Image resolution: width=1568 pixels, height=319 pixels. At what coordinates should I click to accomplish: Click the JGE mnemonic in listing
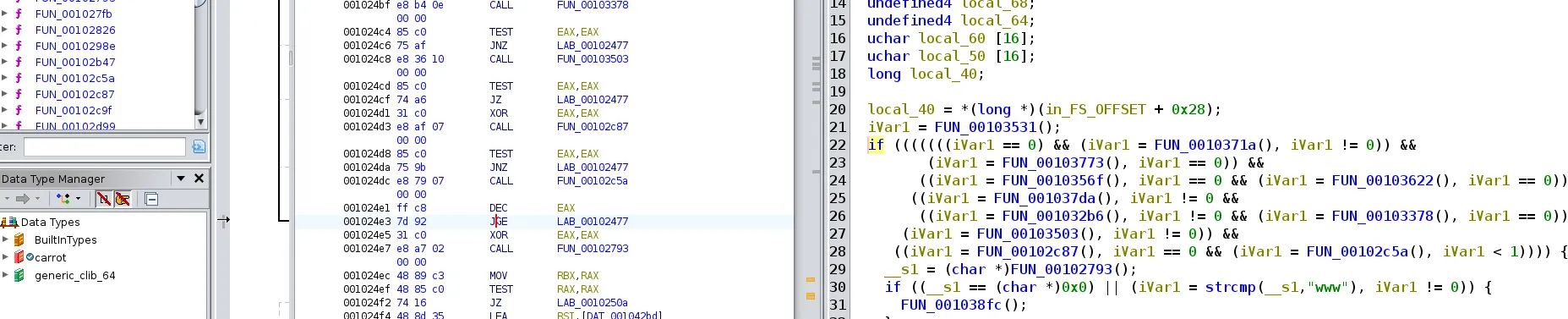point(499,222)
